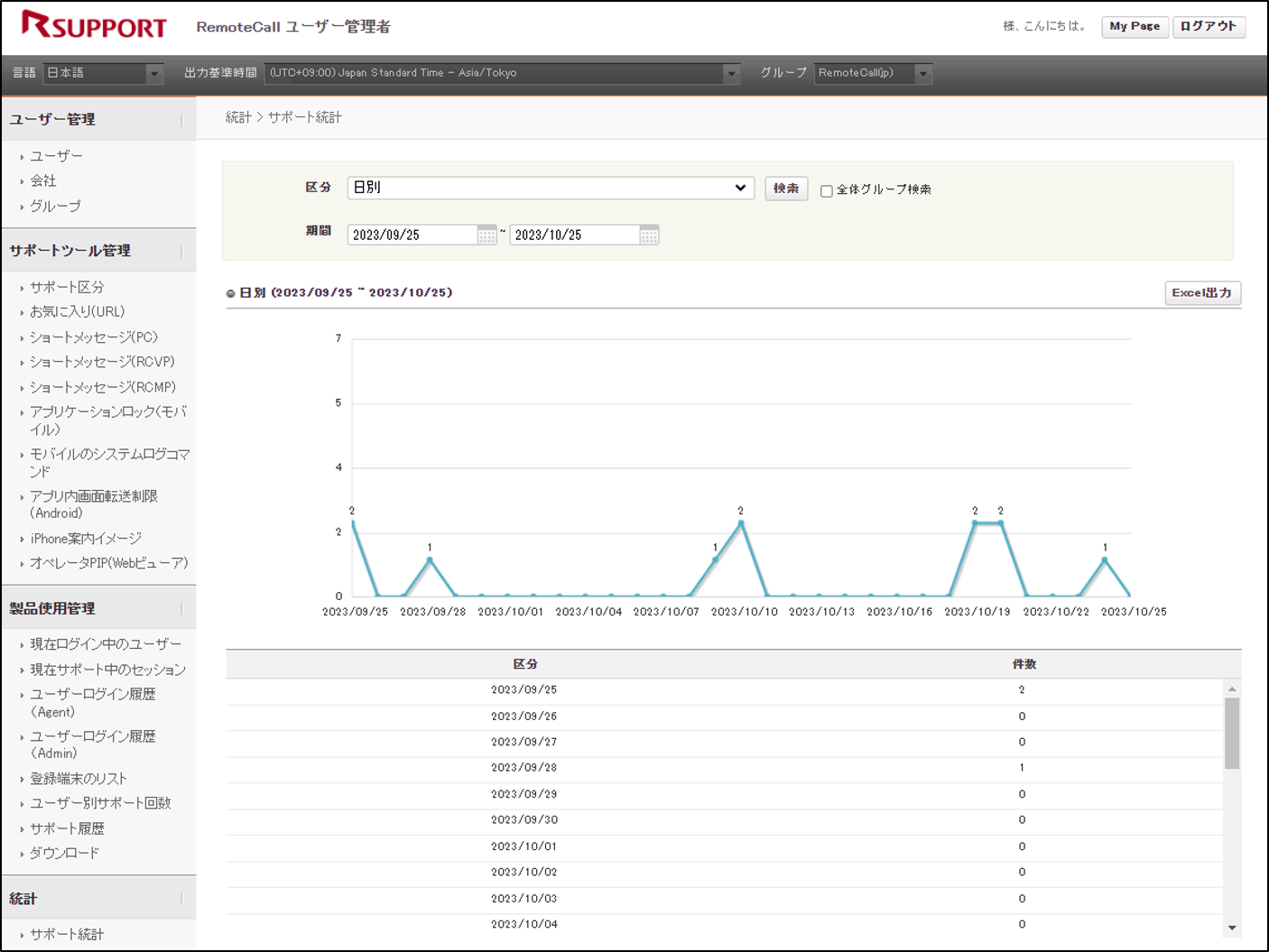
Task: Click the start date field 2023/09/25
Action: pos(412,236)
